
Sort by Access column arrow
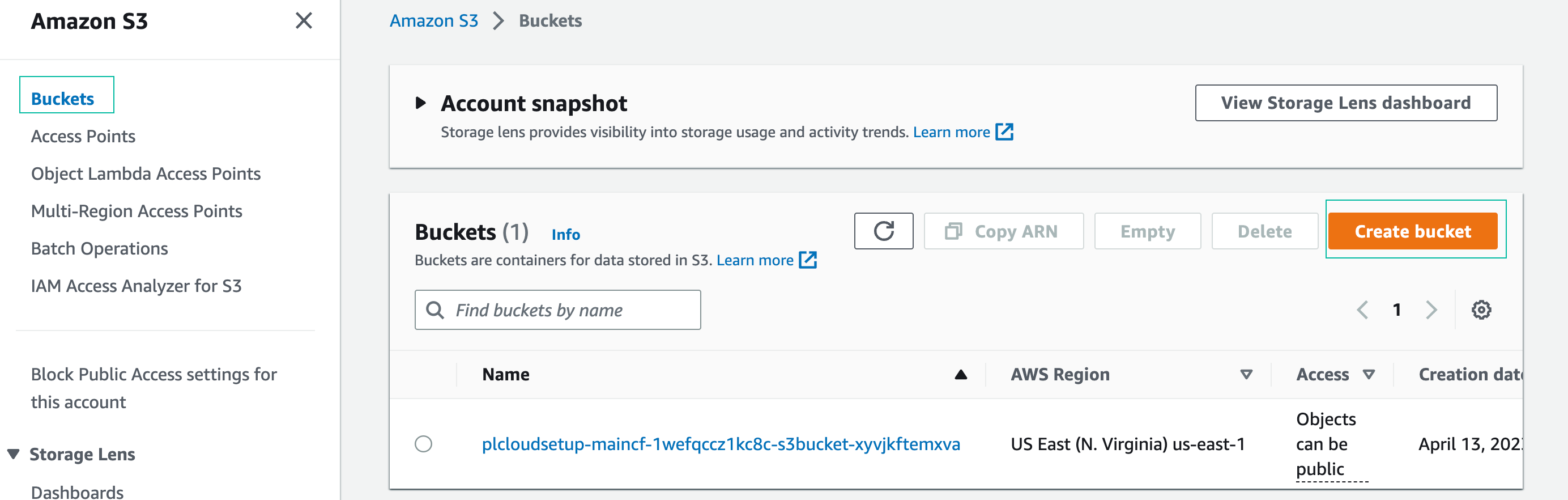coord(1369,375)
